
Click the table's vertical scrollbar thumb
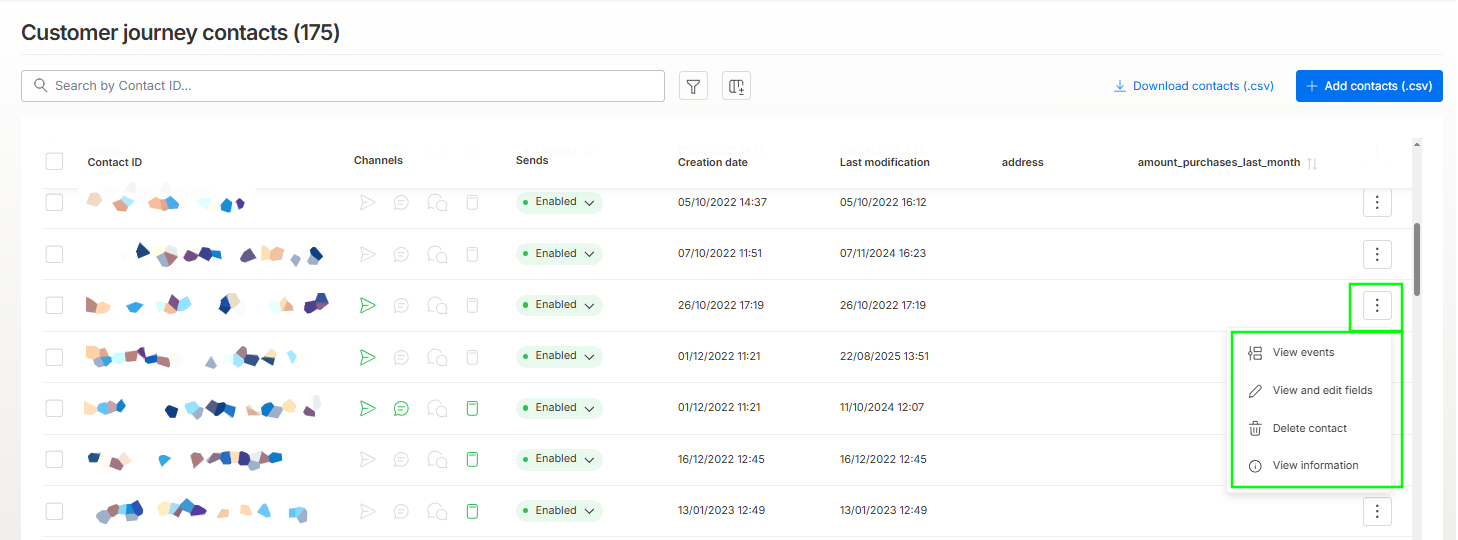coord(1417,259)
